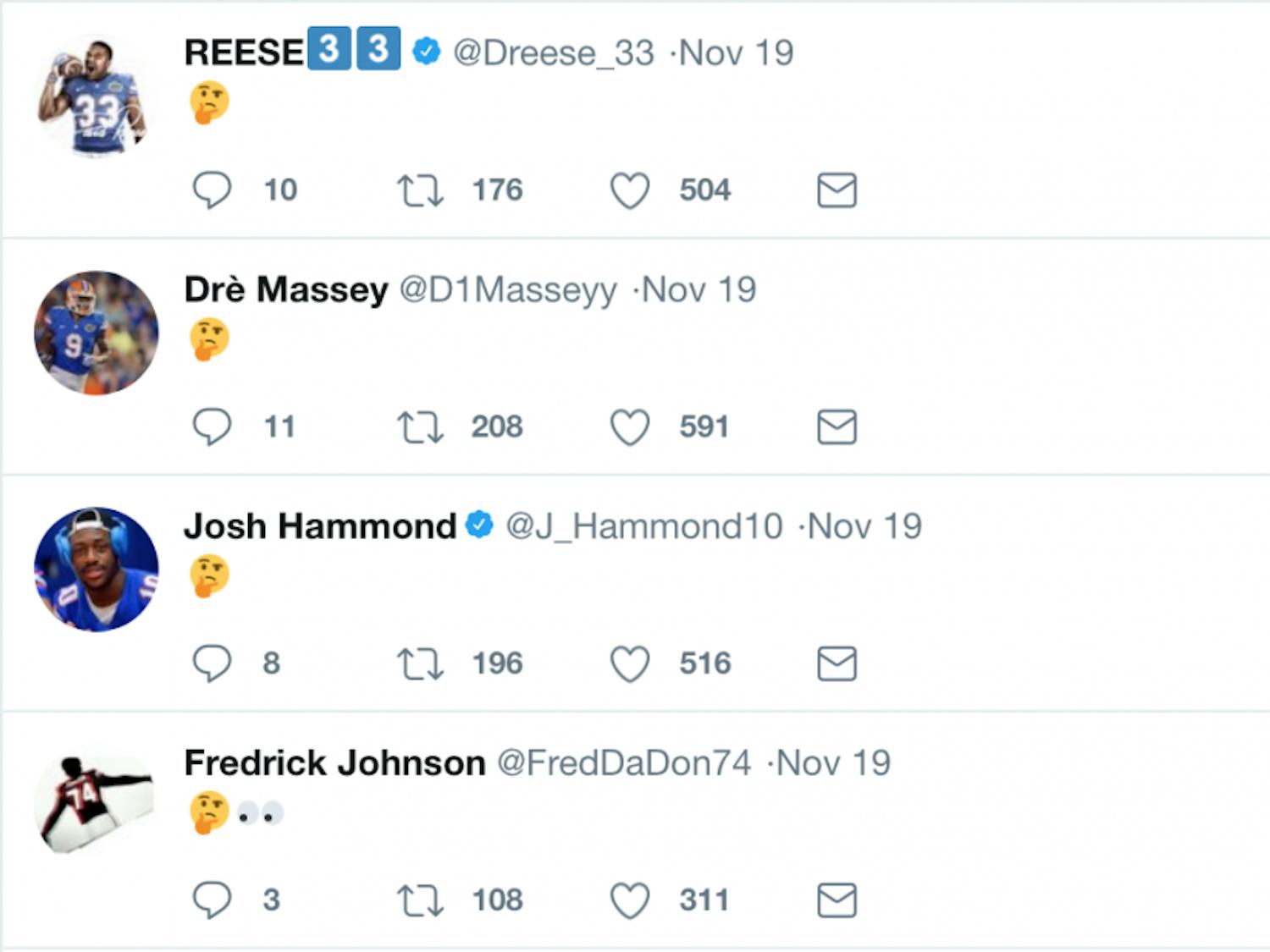Viewport: 1270px width, 952px height.
Task: Retweet REESE33's tweet
Action: point(422,190)
